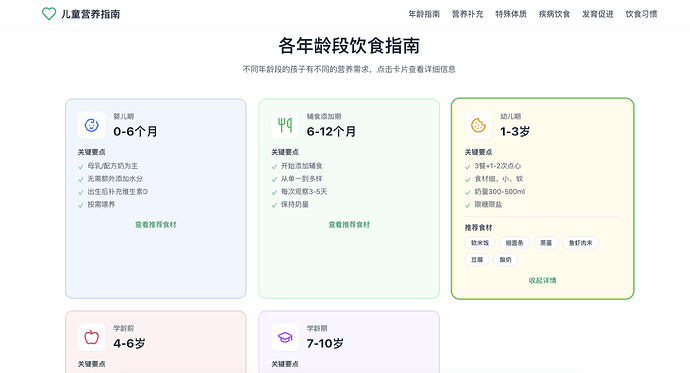Click the 豆腐 food tag
The image size is (690, 373).
click(477, 260)
